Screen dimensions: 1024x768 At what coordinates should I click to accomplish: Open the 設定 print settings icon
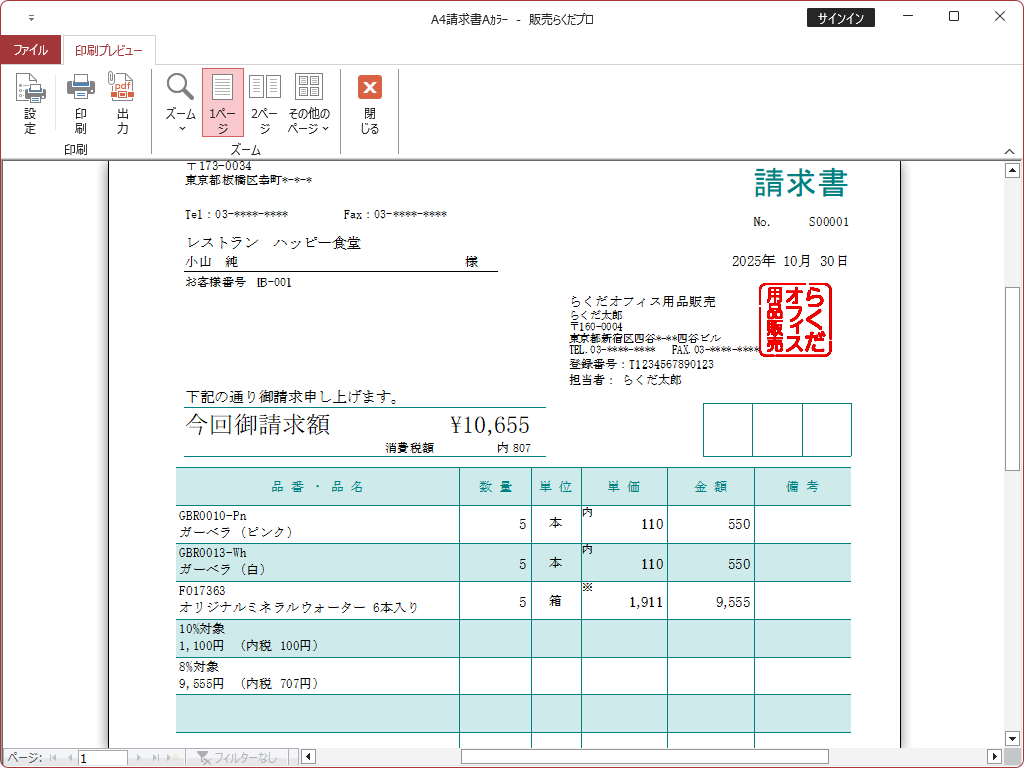(30, 90)
